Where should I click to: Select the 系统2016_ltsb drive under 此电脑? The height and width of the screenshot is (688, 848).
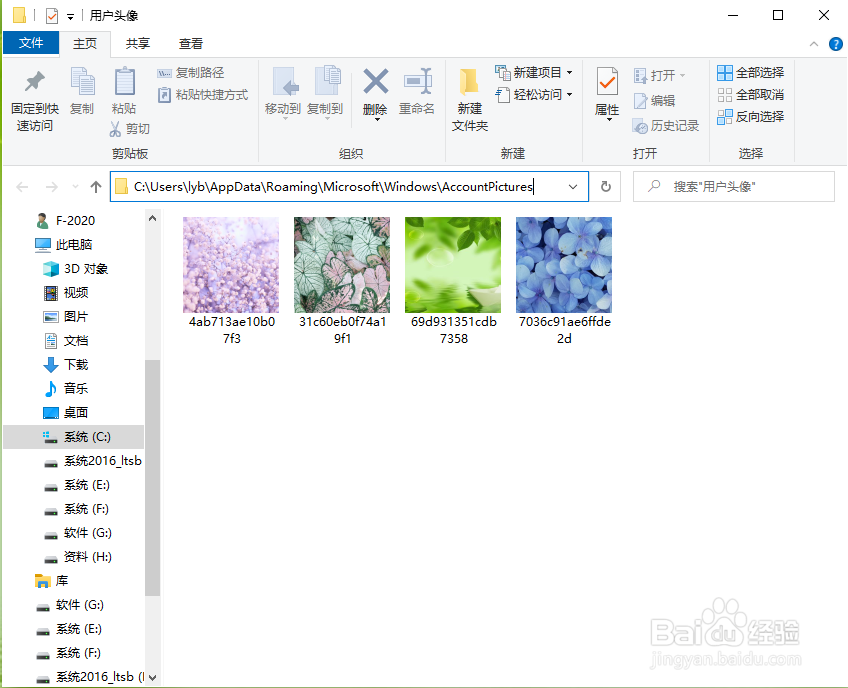[92, 461]
